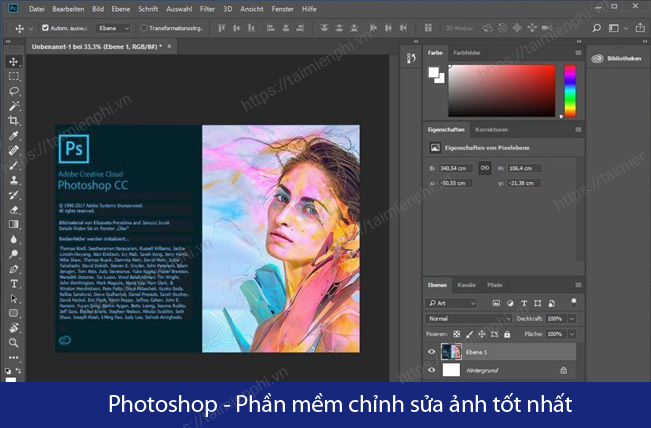Open Farbe panel flyout menu
651x428 pixels.
578,53
